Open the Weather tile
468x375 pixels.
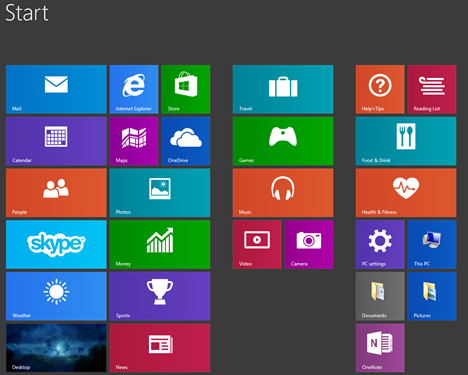click(x=56, y=296)
